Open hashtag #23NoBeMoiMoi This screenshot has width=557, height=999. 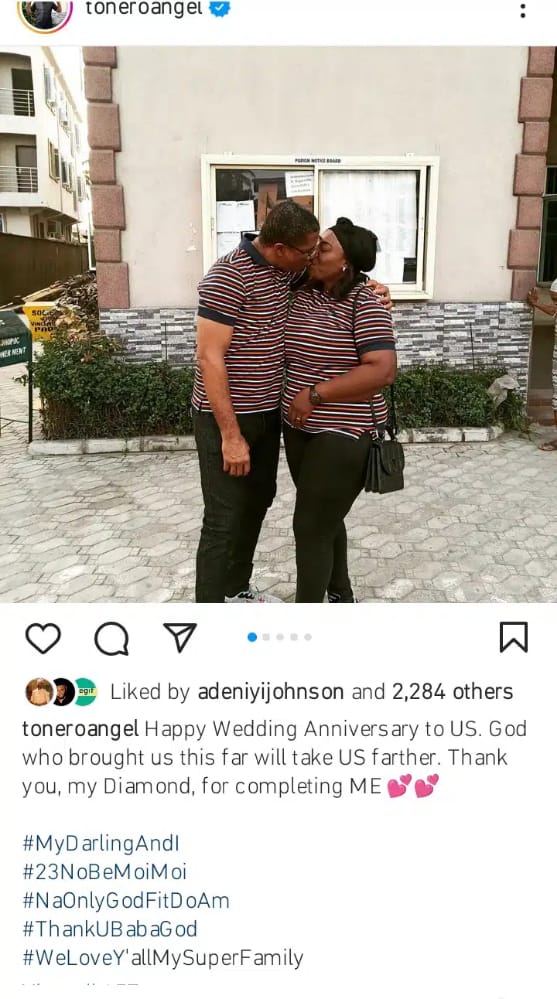click(x=105, y=872)
